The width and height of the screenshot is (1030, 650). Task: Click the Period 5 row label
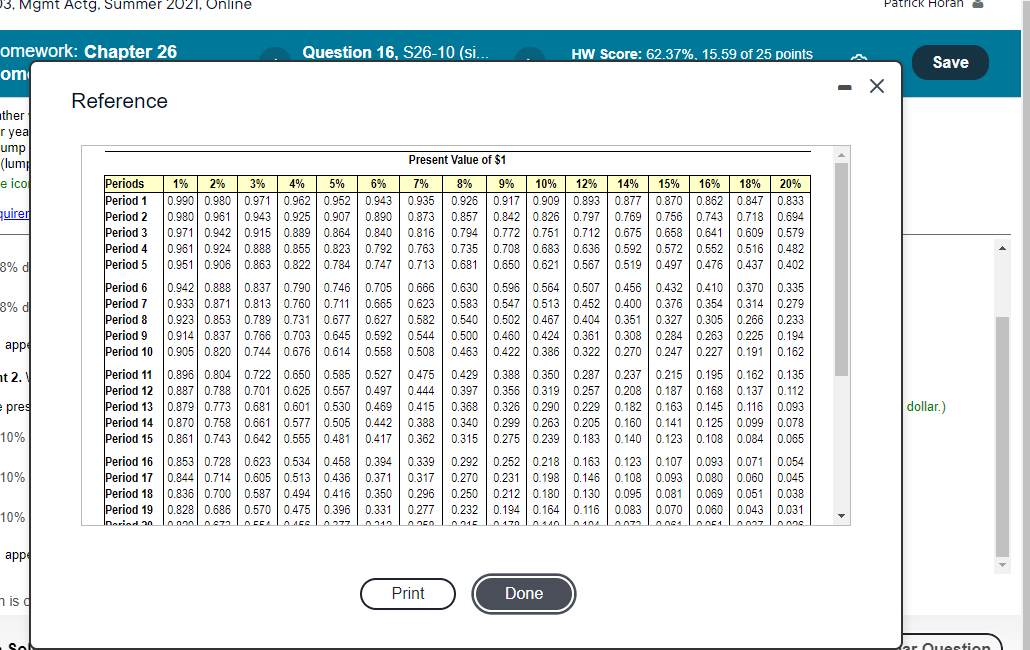tap(127, 264)
